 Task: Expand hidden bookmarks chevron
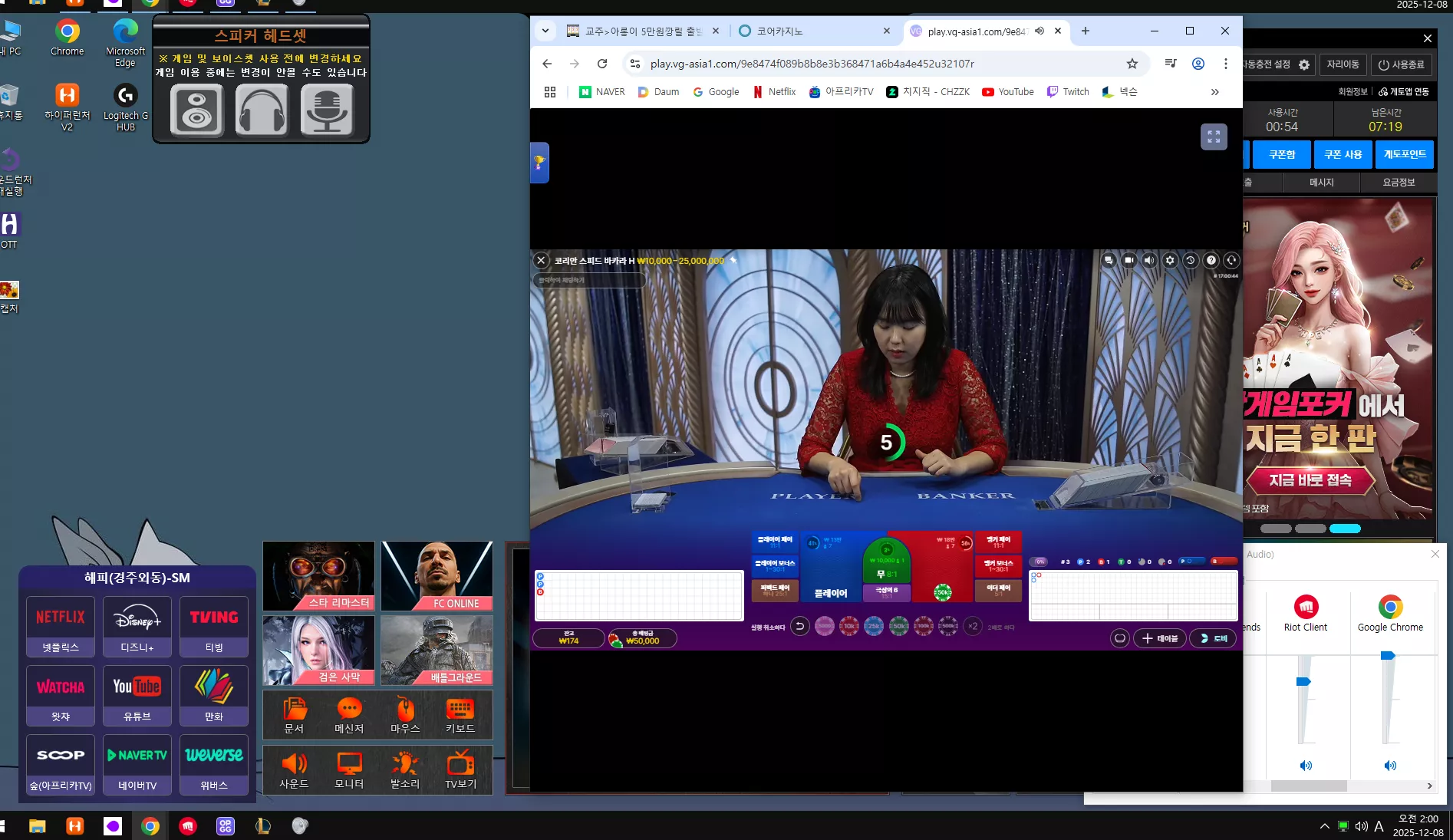(x=1214, y=91)
